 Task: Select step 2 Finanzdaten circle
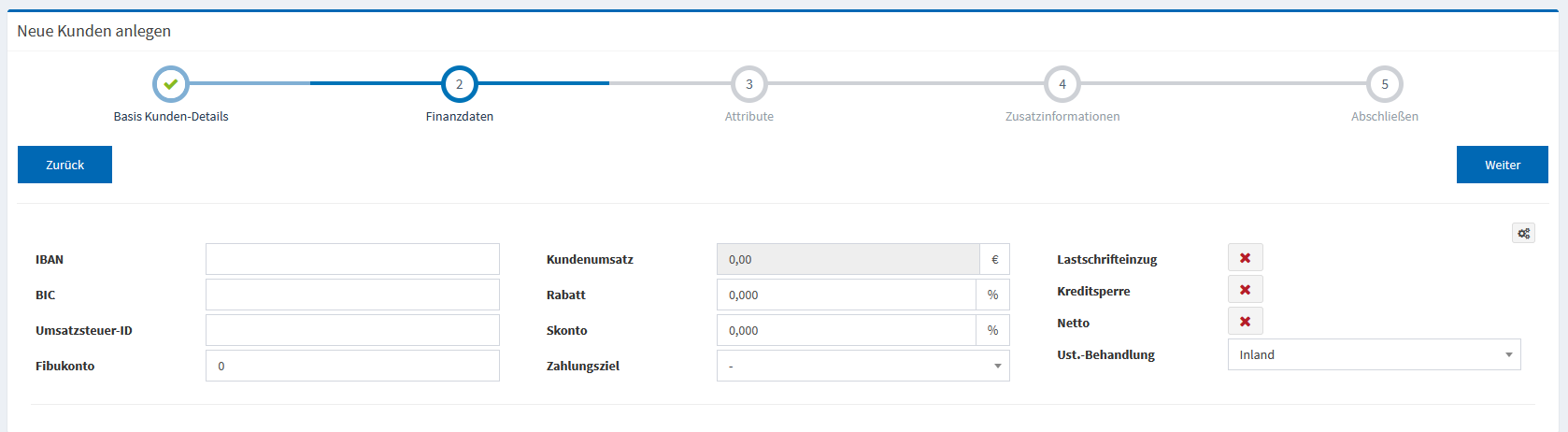[459, 84]
